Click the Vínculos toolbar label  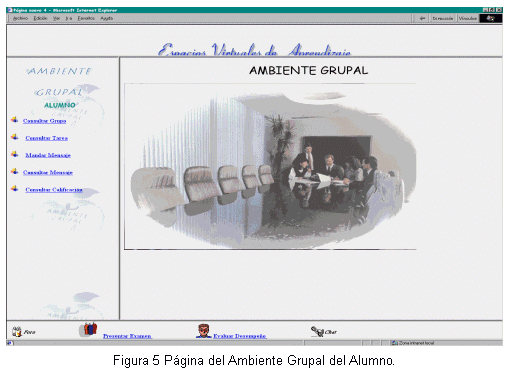coord(468,18)
